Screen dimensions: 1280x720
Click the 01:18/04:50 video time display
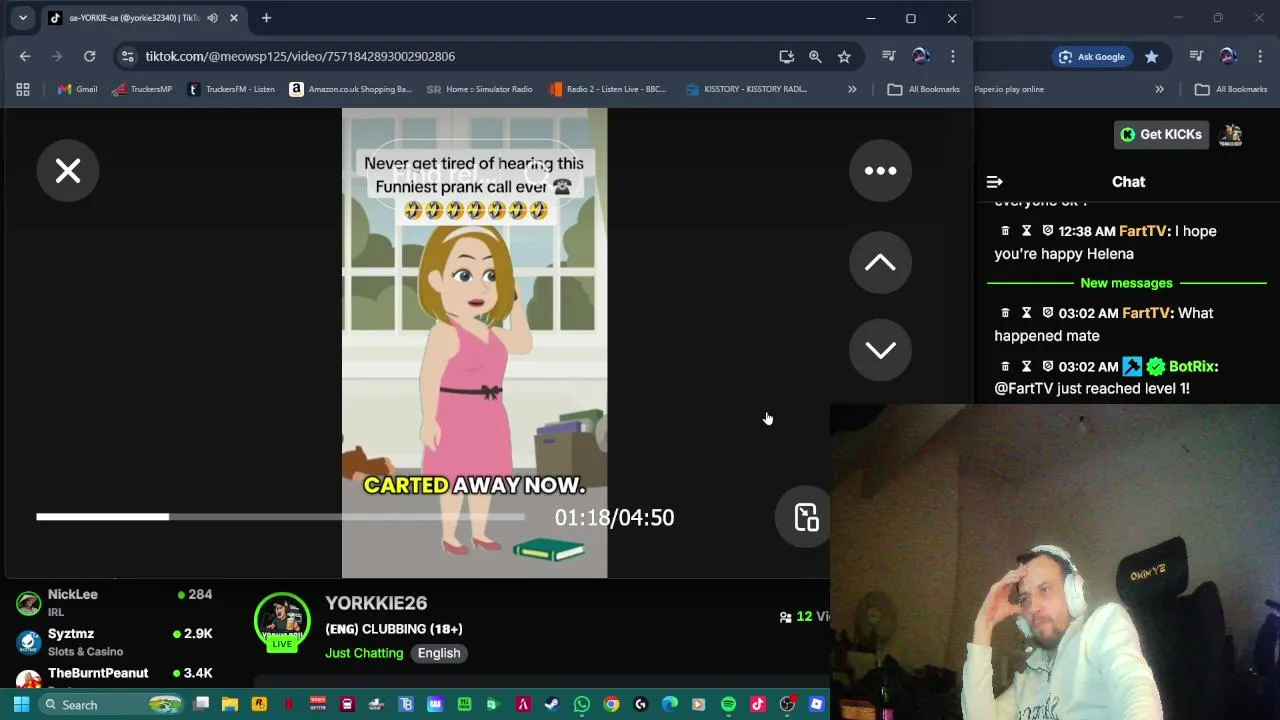[x=614, y=517]
